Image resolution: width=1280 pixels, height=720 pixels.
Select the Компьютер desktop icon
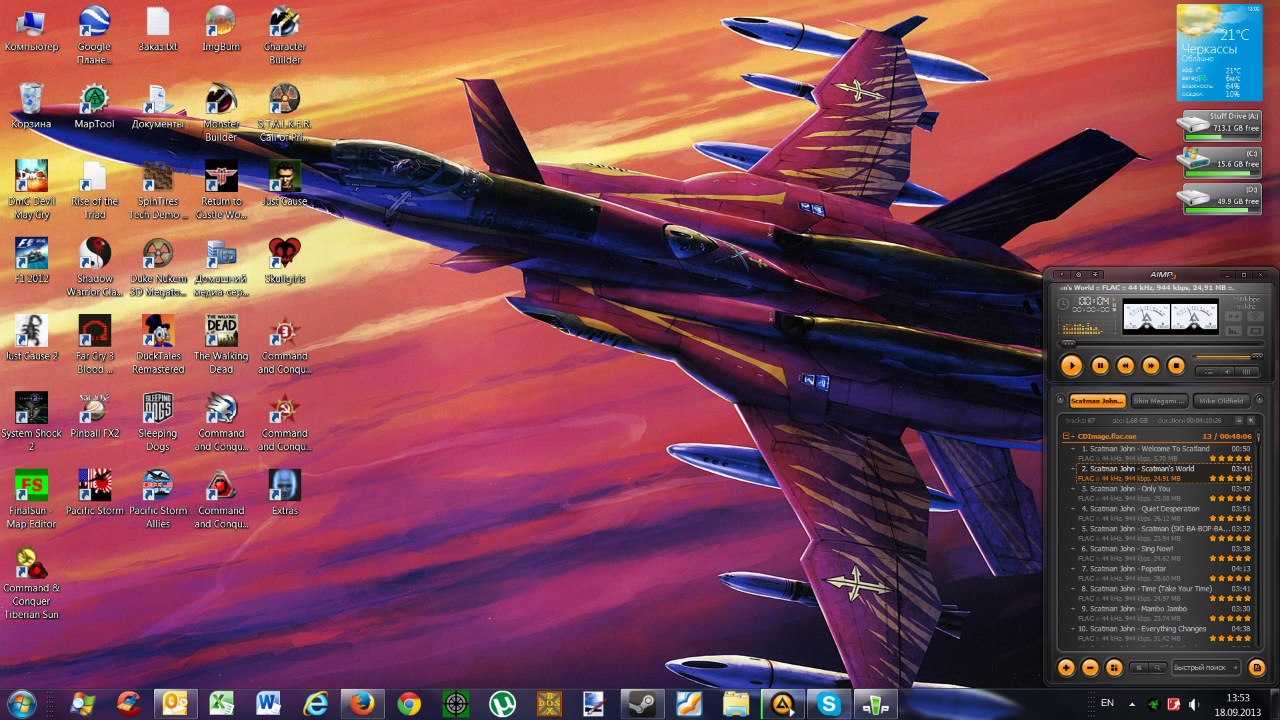click(x=31, y=29)
